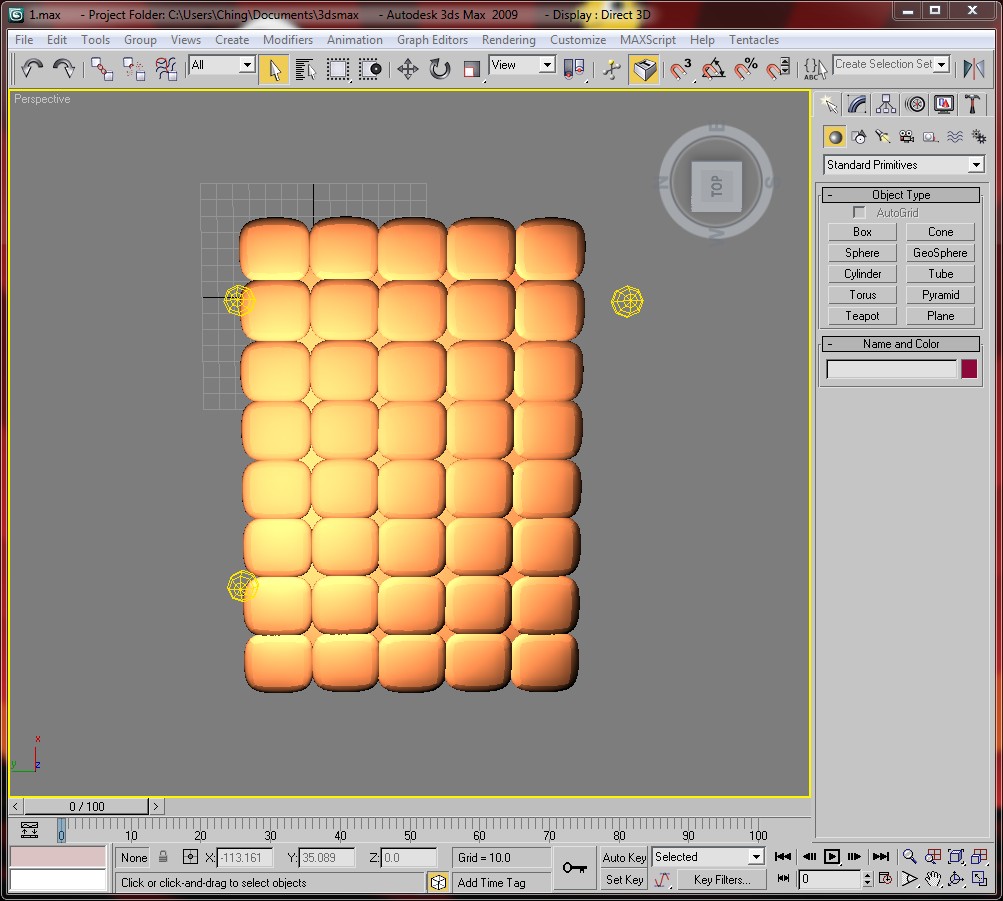The width and height of the screenshot is (1003, 901).
Task: Toggle 3D snaps on
Action: click(x=681, y=68)
